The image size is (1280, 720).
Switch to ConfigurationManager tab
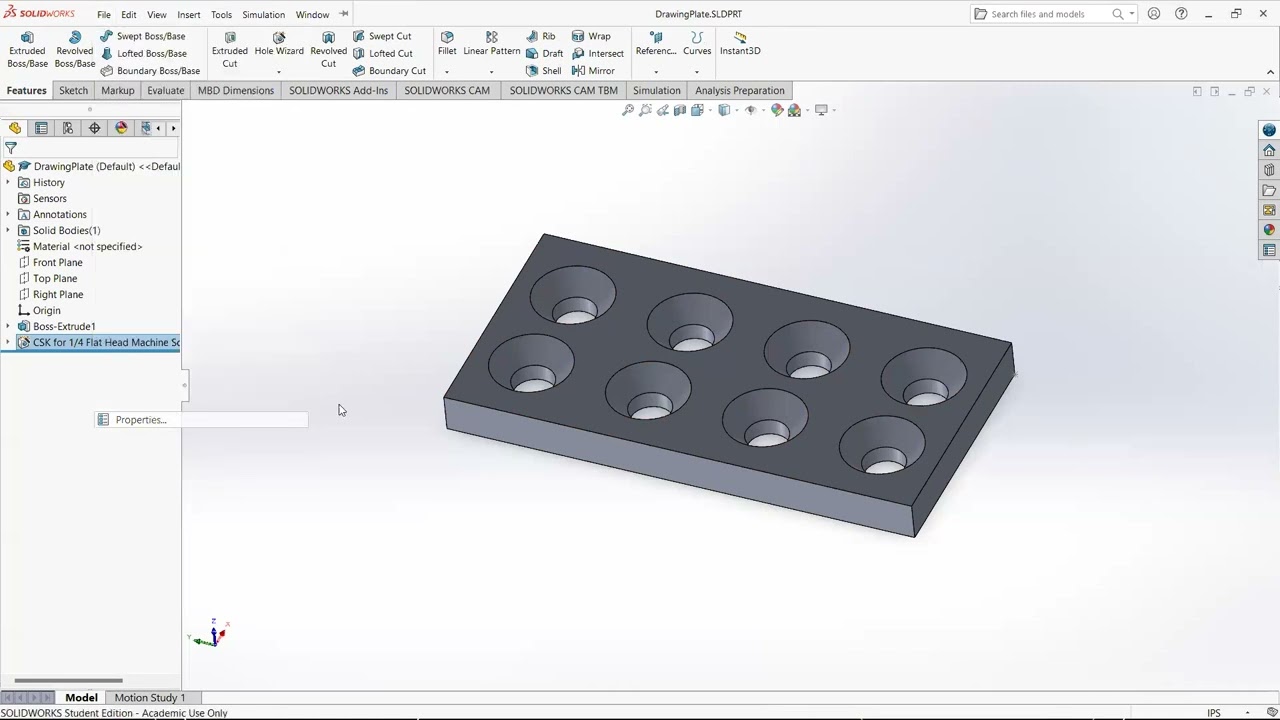[68, 128]
